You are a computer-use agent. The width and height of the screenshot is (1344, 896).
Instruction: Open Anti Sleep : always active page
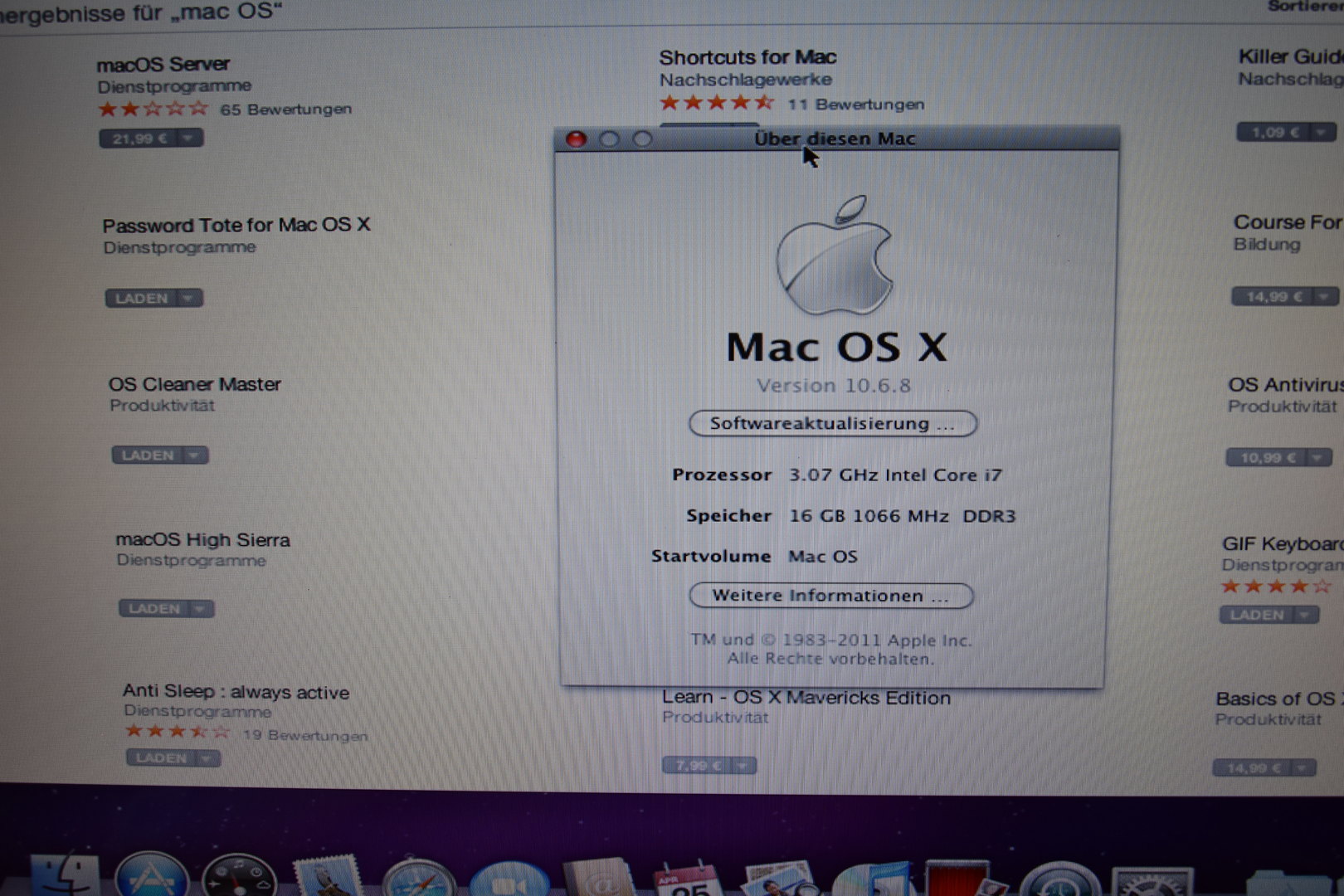(x=236, y=692)
